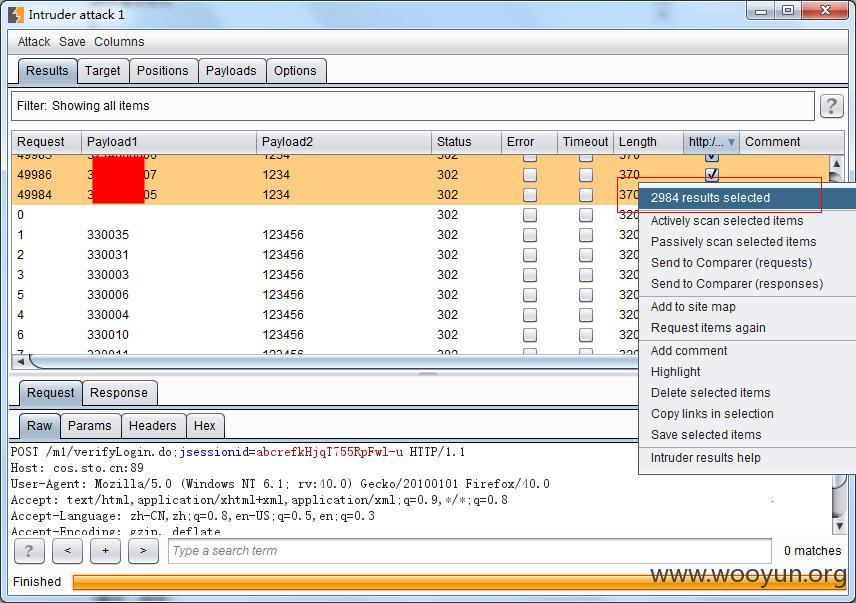Screen dimensions: 856x603
Task: Open the Attack menu
Action: (33, 42)
